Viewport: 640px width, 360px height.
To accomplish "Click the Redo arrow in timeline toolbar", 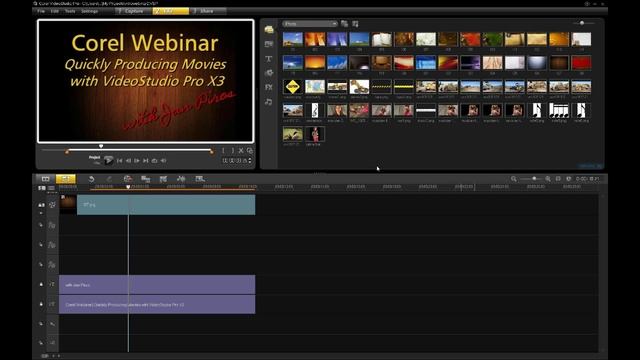I will coord(109,179).
